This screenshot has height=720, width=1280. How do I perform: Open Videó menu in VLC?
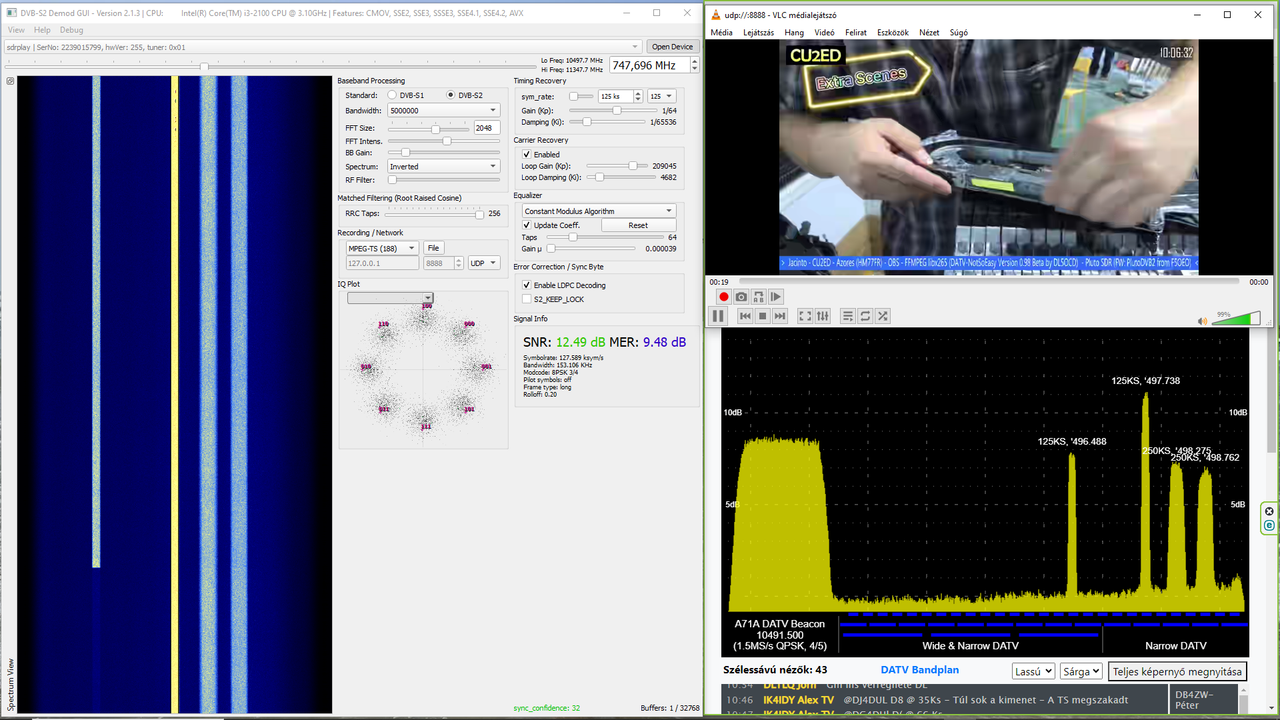pos(824,33)
